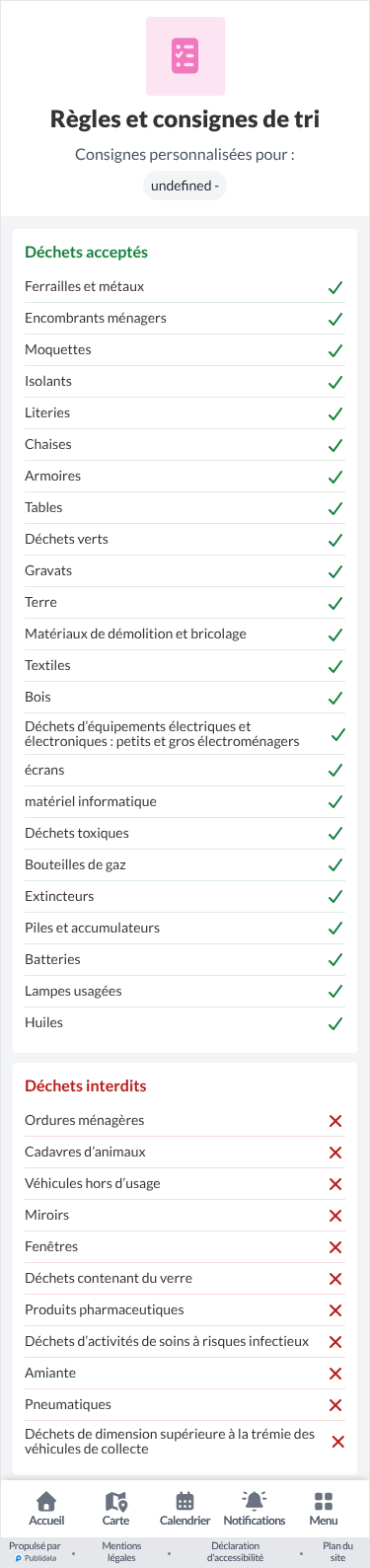The width and height of the screenshot is (370, 1568).
Task: Click the Propulsé par Publidata link
Action: coord(35,1552)
